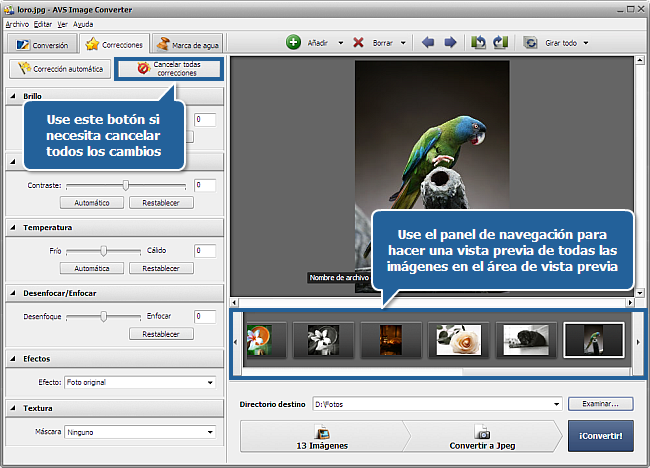The height and width of the screenshot is (468, 650).
Task: Select the white rose thumbnail
Action: pos(459,340)
